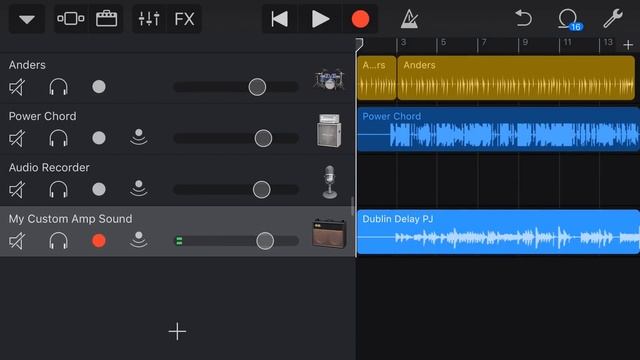Disarm recording on My Custom Amp Sound
Screen dimensions: 640x360
tap(99, 241)
